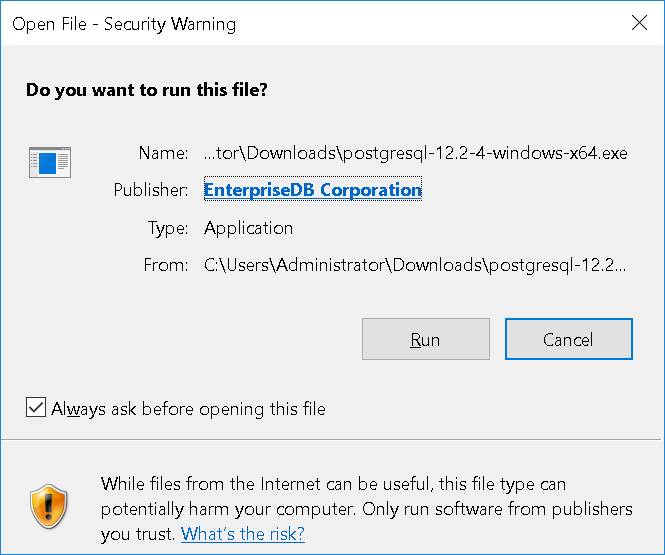Uncheck the Always ask checkbox box
The image size is (665, 555).
[36, 408]
